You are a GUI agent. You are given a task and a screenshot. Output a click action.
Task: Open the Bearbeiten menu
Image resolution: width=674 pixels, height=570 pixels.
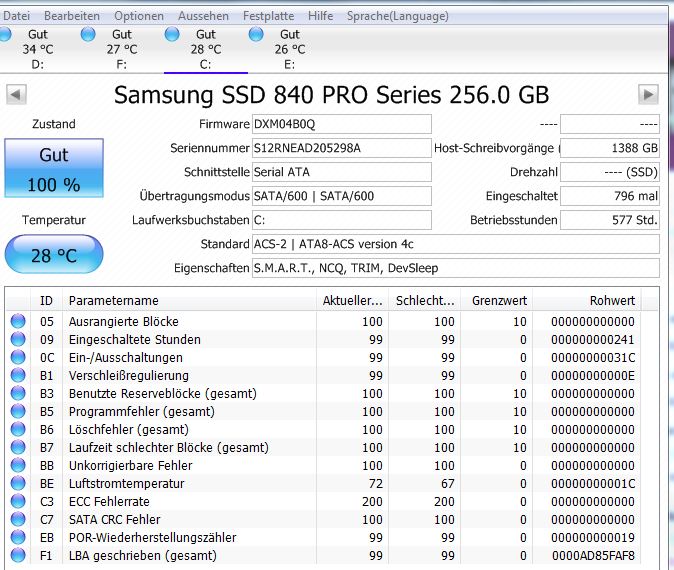click(72, 16)
